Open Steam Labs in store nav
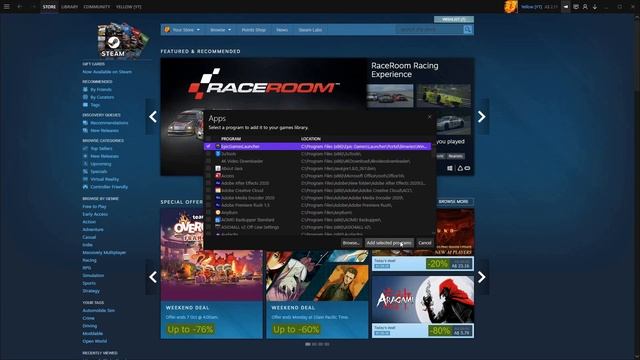 310,30
